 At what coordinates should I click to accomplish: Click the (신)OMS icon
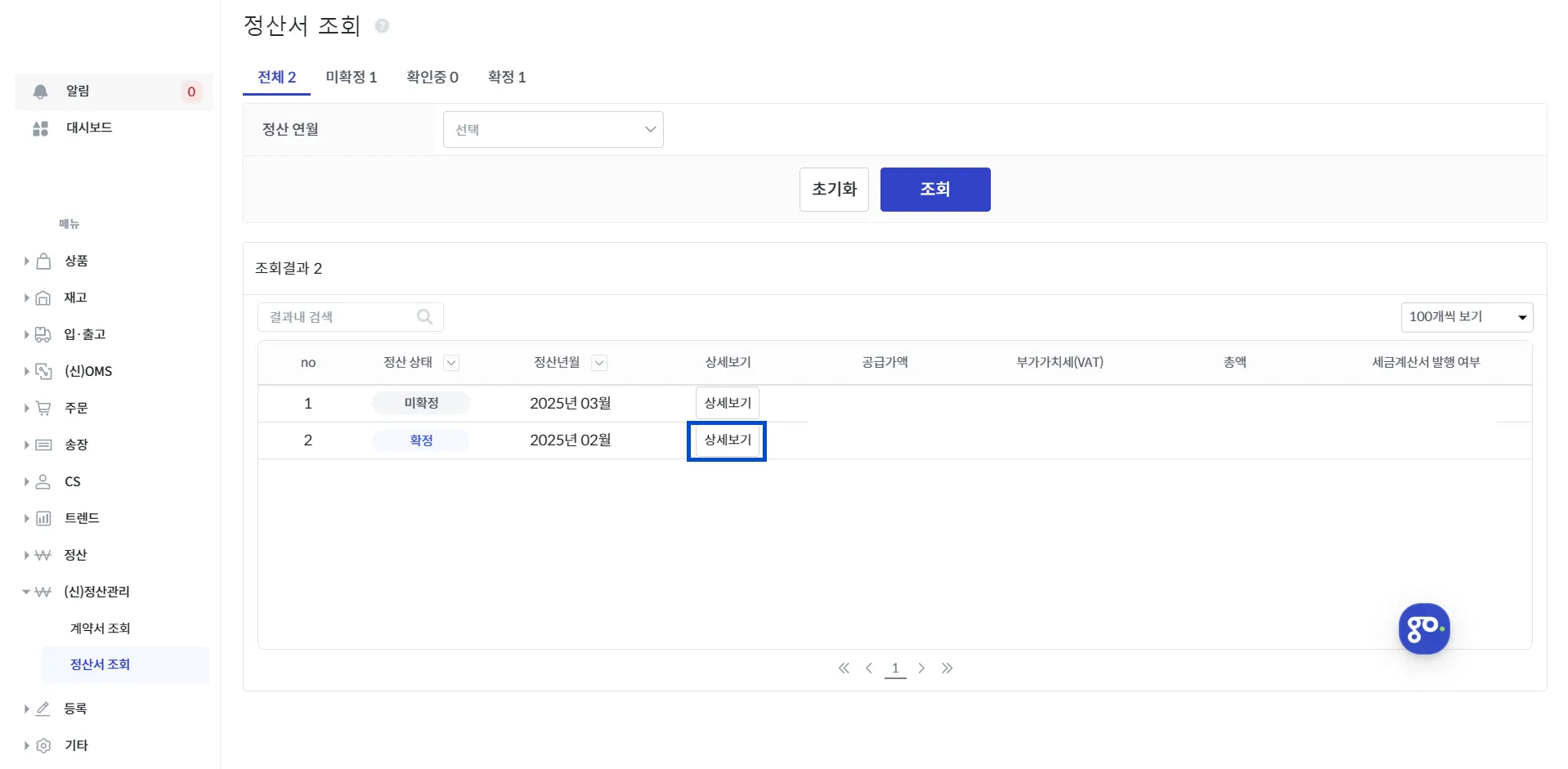coord(43,371)
